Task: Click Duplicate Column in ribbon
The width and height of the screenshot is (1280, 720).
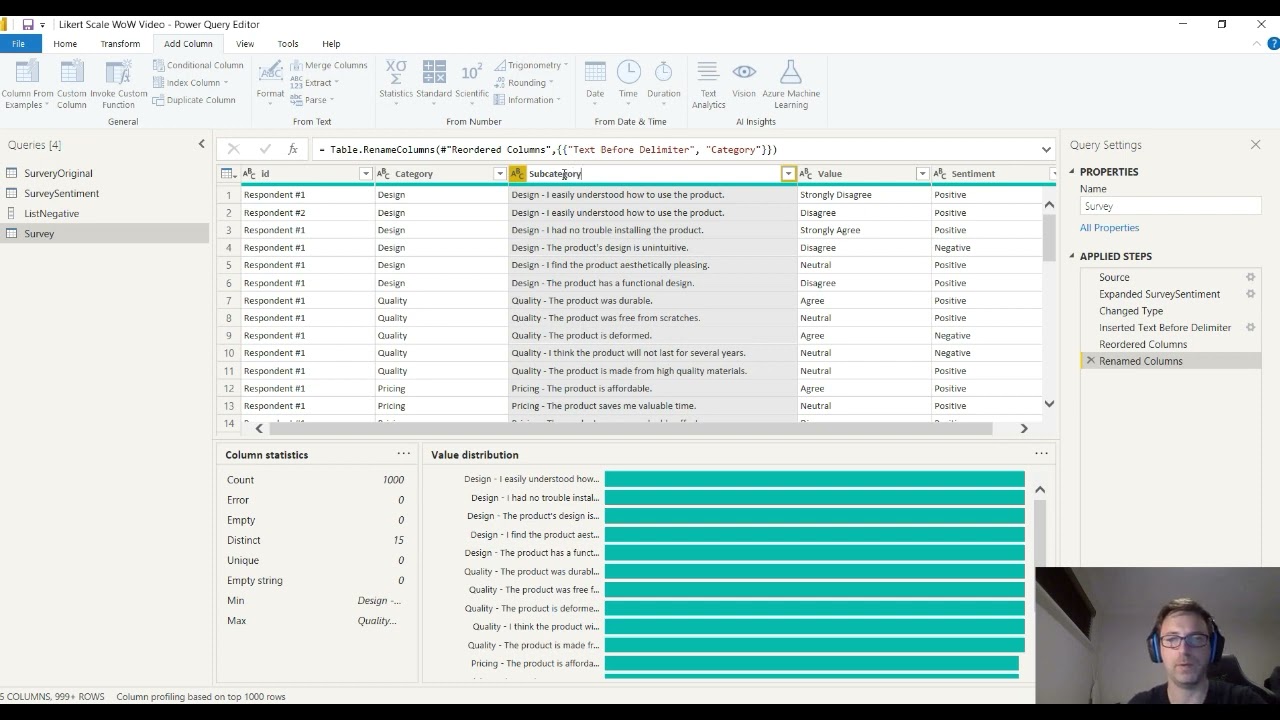Action: (x=194, y=100)
